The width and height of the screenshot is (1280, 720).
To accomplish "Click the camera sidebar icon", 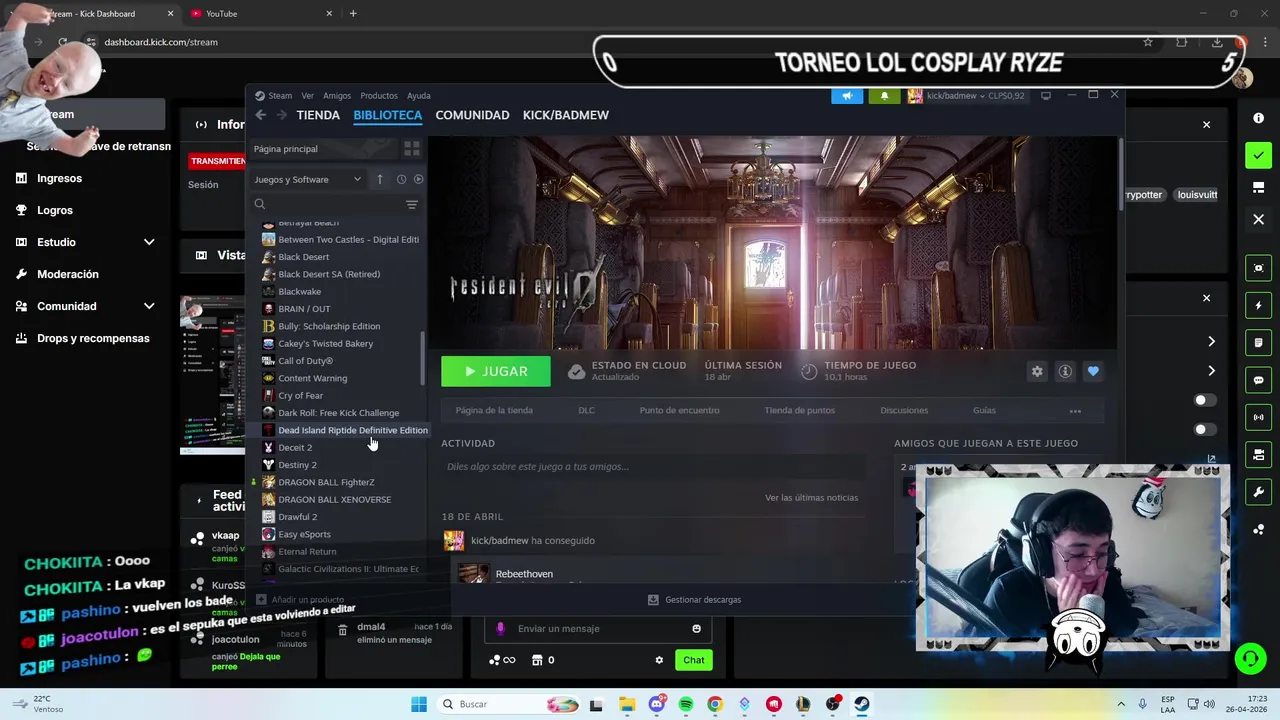I will pos(1259,268).
